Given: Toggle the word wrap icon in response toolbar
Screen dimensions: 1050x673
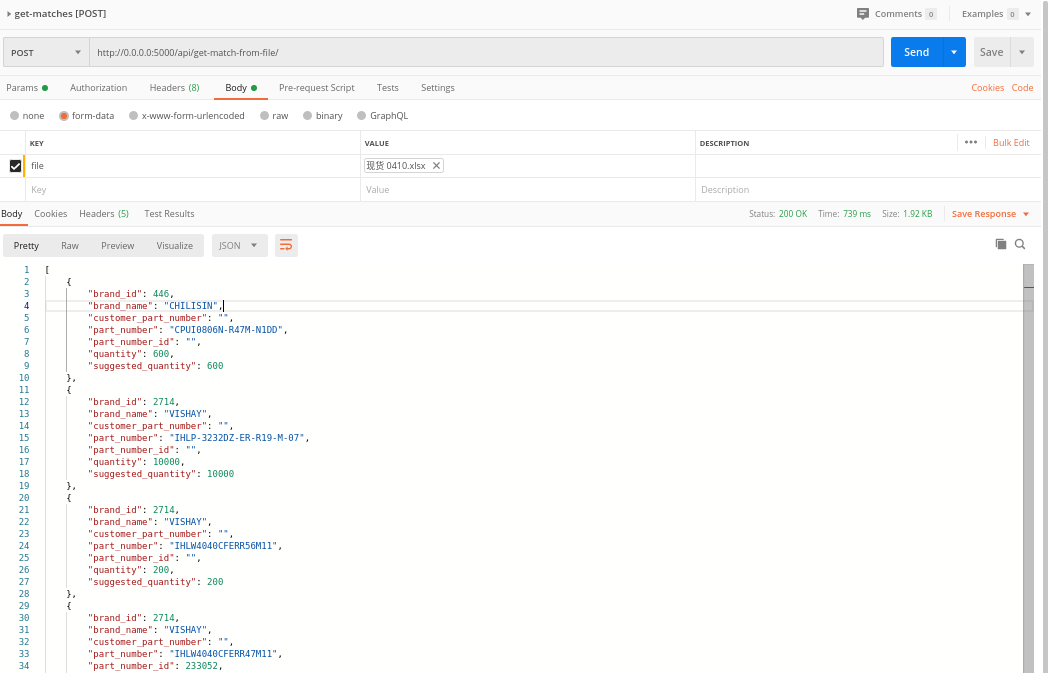Looking at the screenshot, I should (x=286, y=245).
